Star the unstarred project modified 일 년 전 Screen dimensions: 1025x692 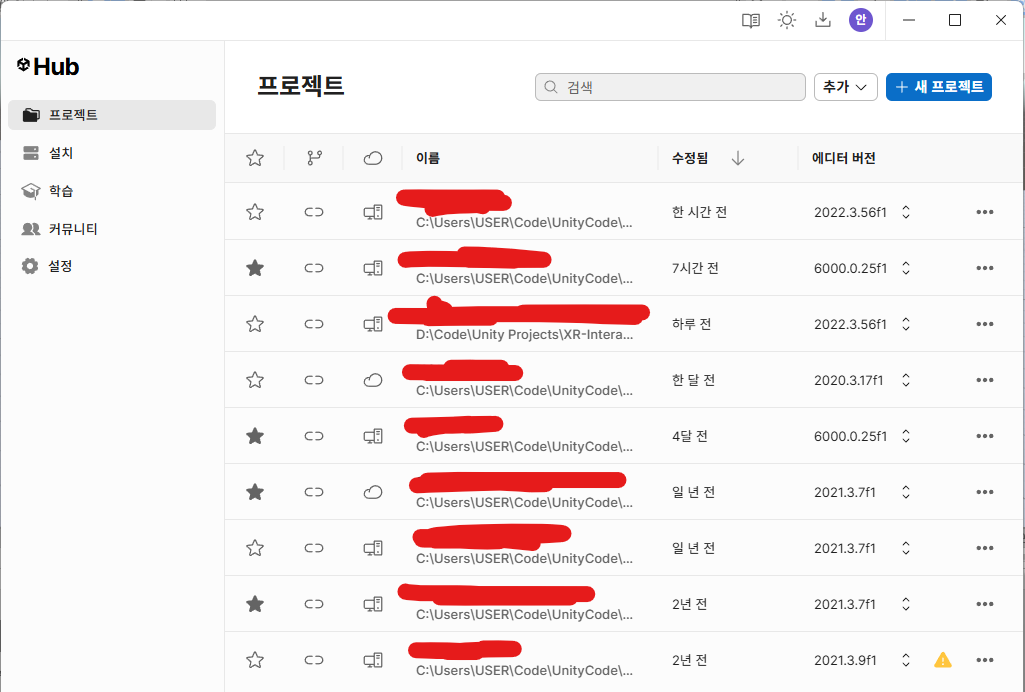point(255,548)
